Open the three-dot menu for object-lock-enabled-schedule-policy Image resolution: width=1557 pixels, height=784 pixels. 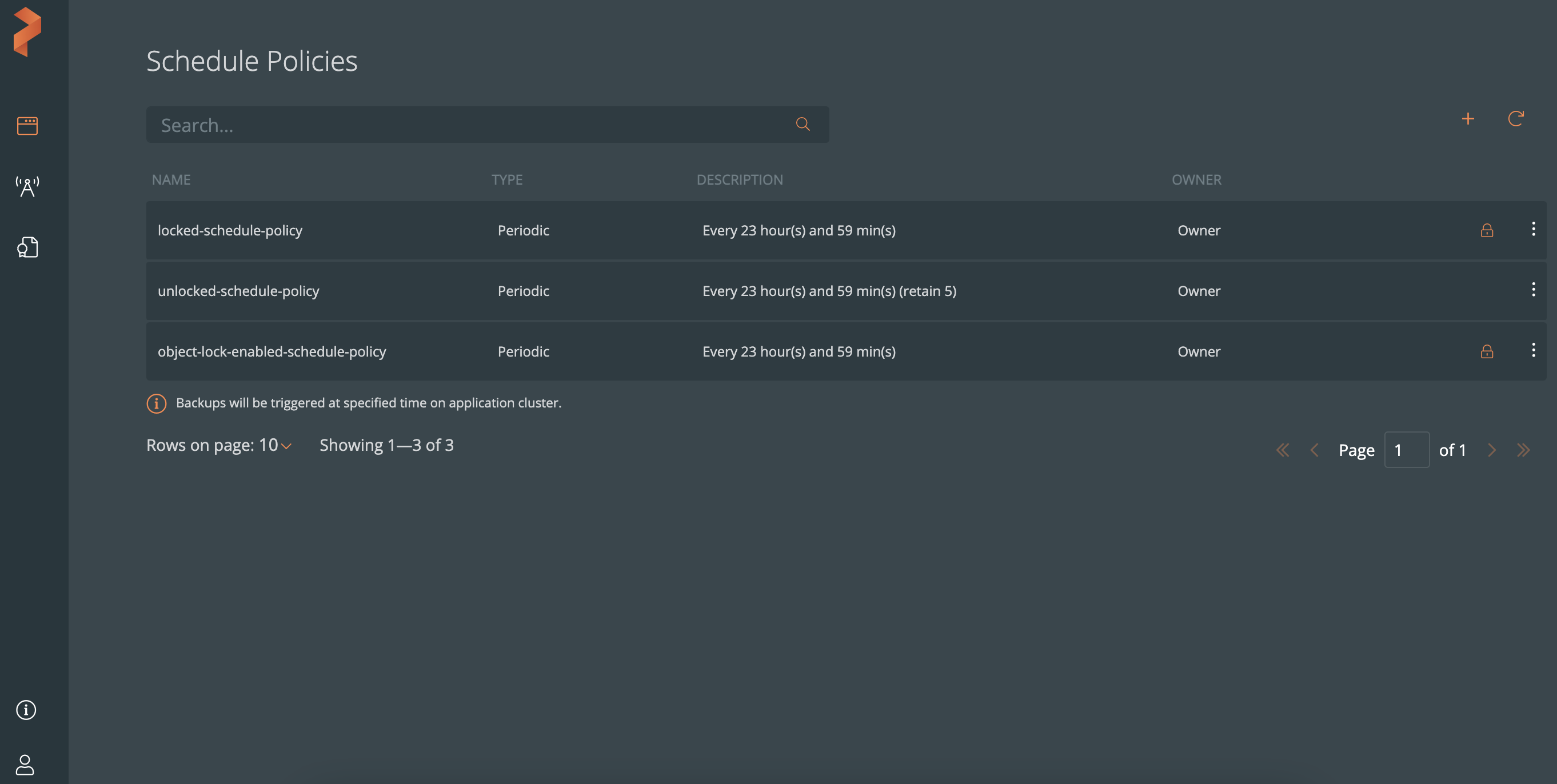tap(1533, 350)
